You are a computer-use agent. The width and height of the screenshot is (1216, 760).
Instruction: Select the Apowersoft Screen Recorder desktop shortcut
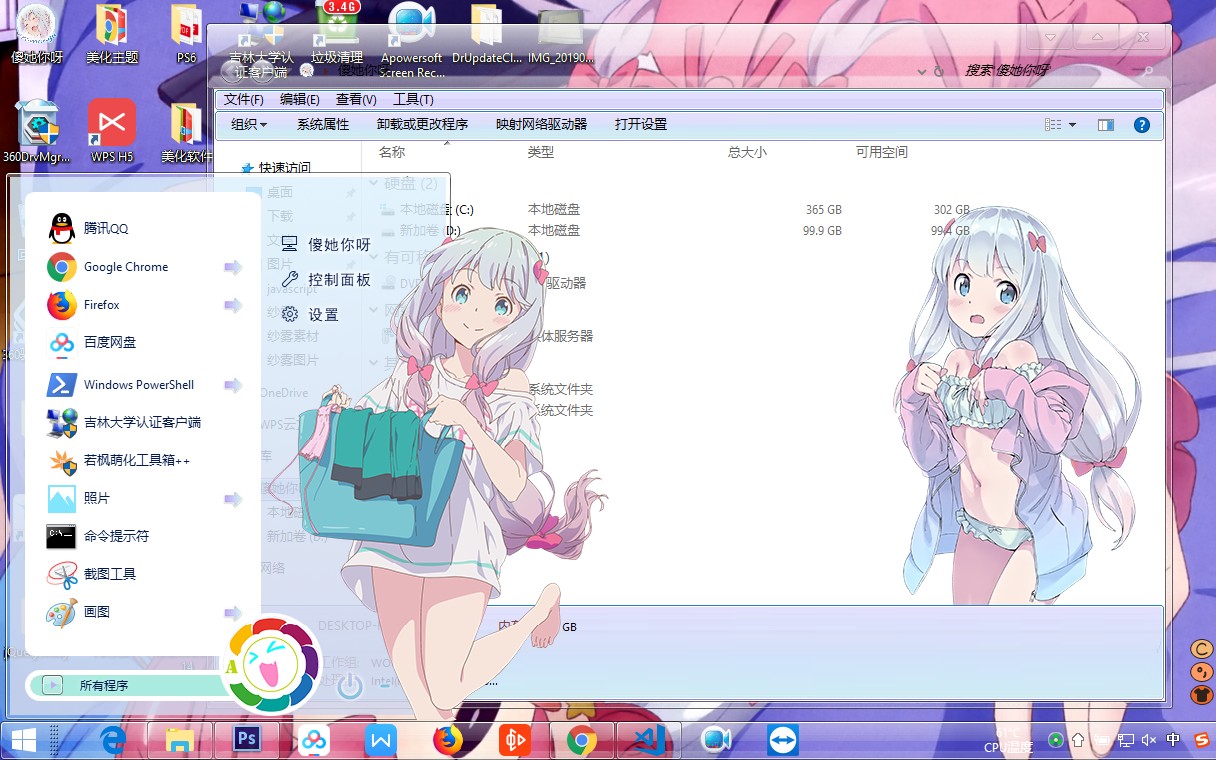pyautogui.click(x=411, y=40)
